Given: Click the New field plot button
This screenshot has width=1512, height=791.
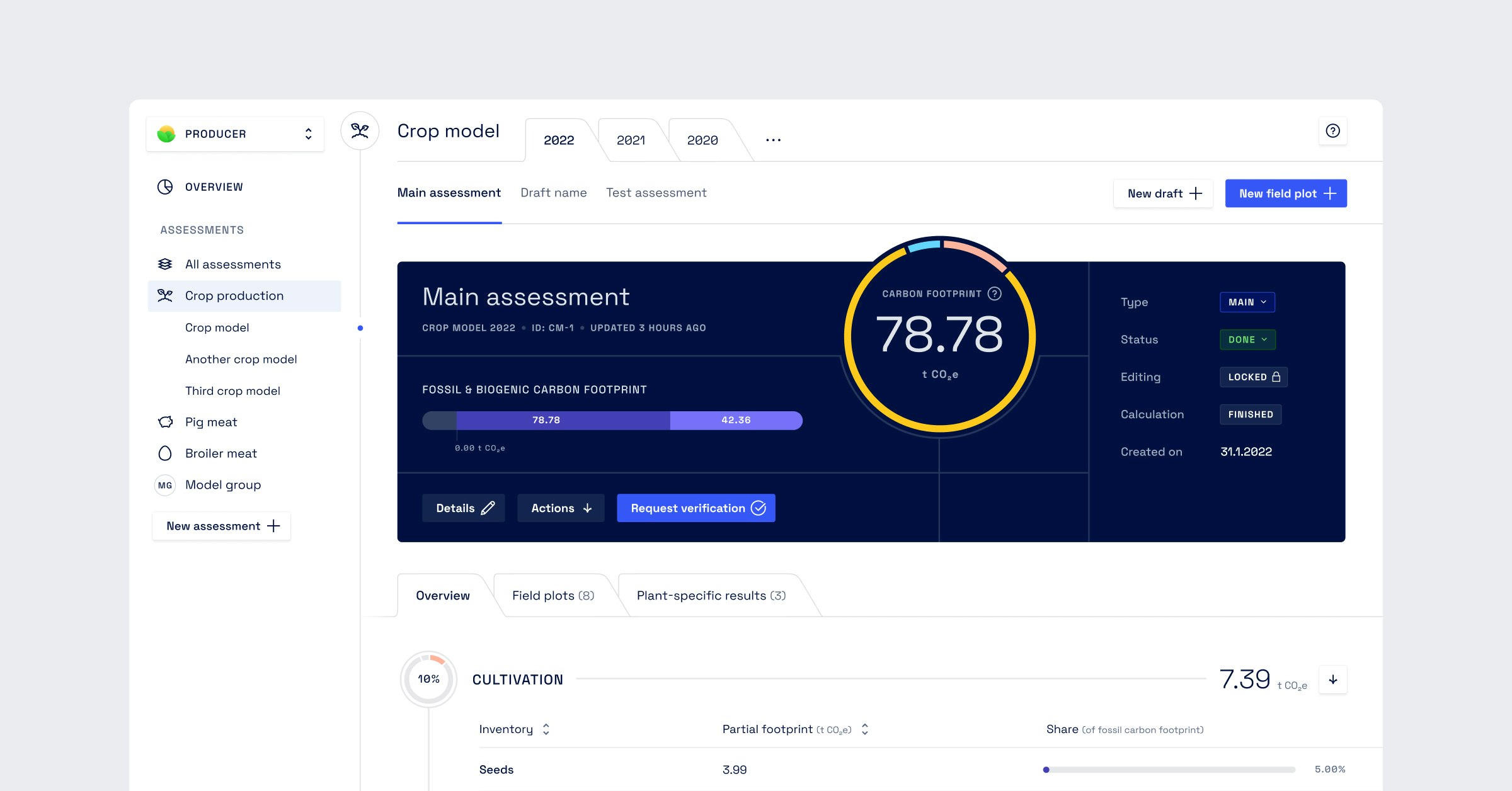Looking at the screenshot, I should tap(1286, 193).
